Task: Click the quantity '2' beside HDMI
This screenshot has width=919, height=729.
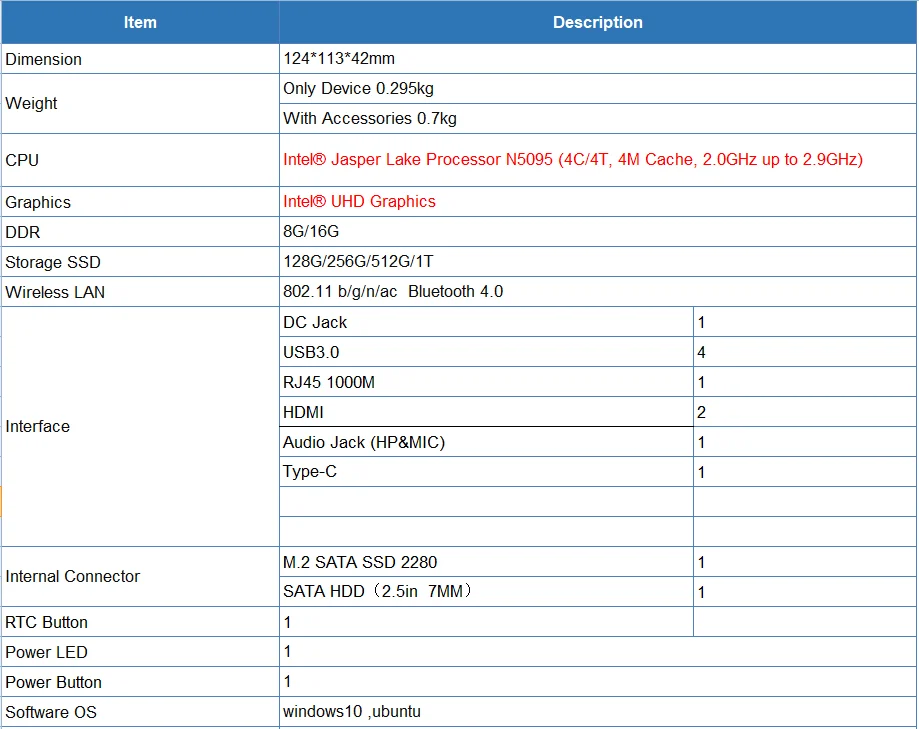Action: click(702, 413)
